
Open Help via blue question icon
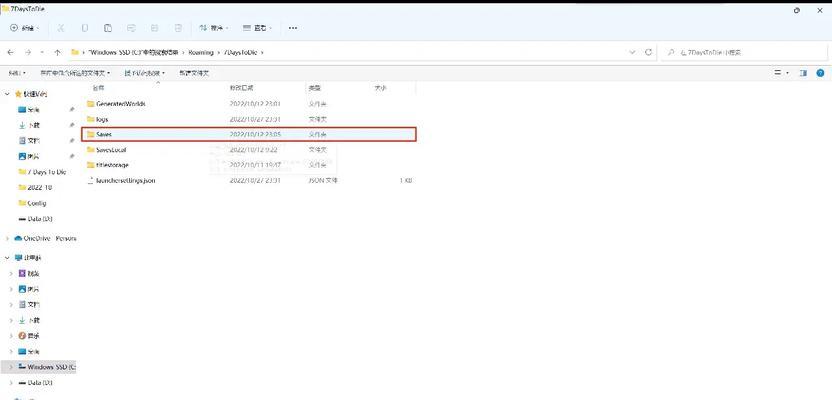tap(820, 73)
